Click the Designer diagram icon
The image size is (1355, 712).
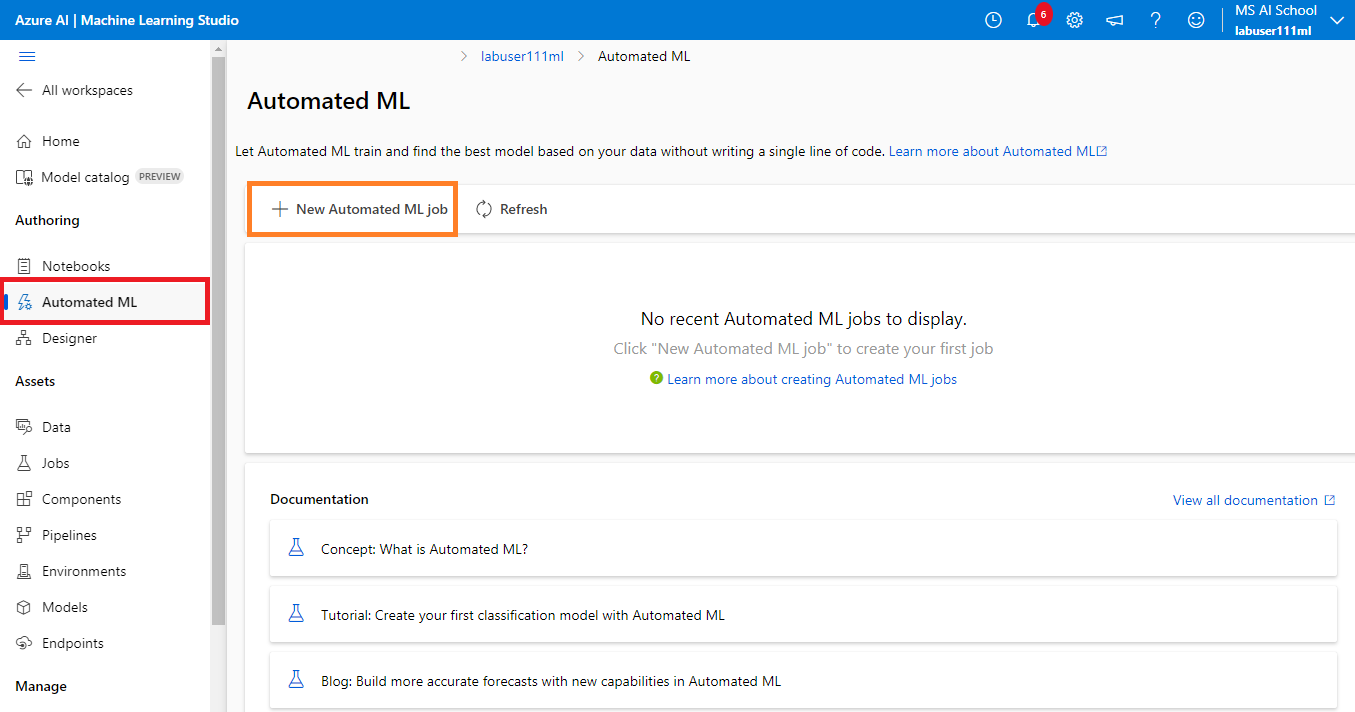(24, 338)
